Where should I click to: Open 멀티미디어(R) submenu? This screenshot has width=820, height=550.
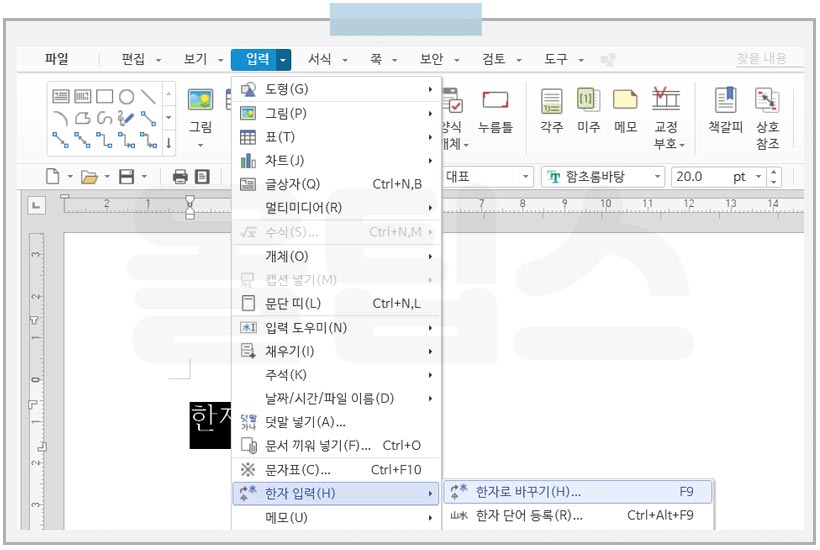[x=336, y=208]
